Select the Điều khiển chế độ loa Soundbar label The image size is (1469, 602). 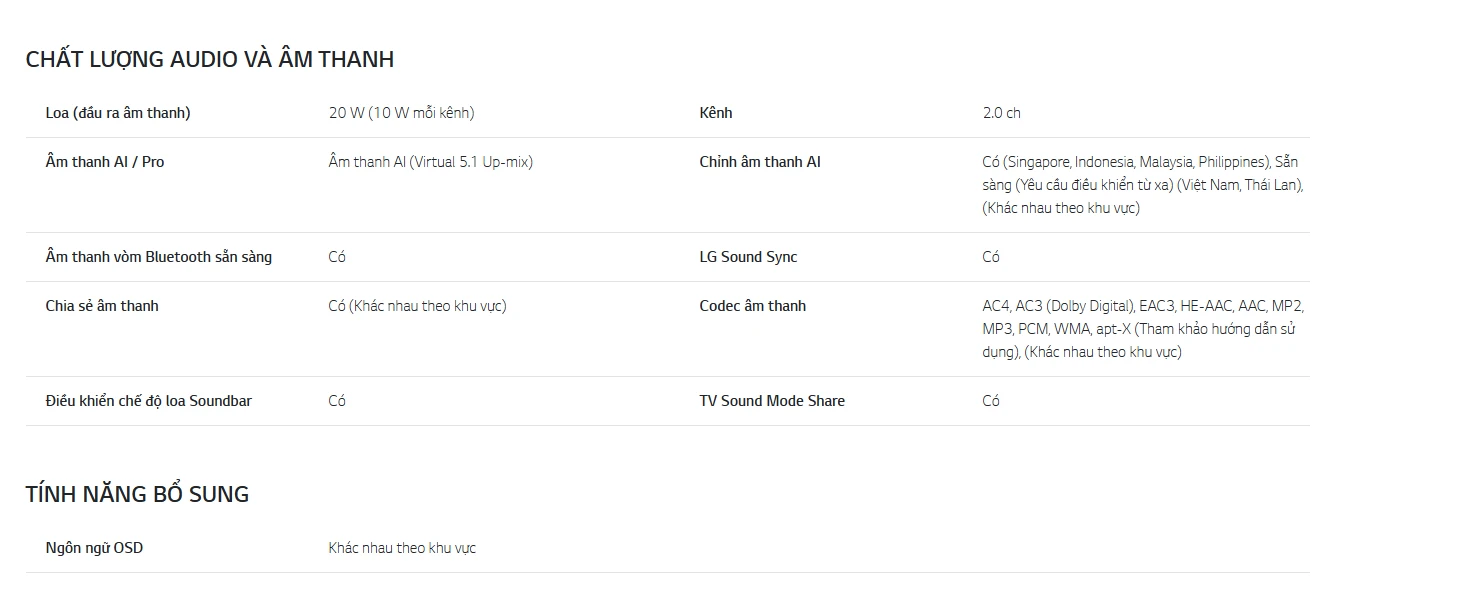coord(149,401)
